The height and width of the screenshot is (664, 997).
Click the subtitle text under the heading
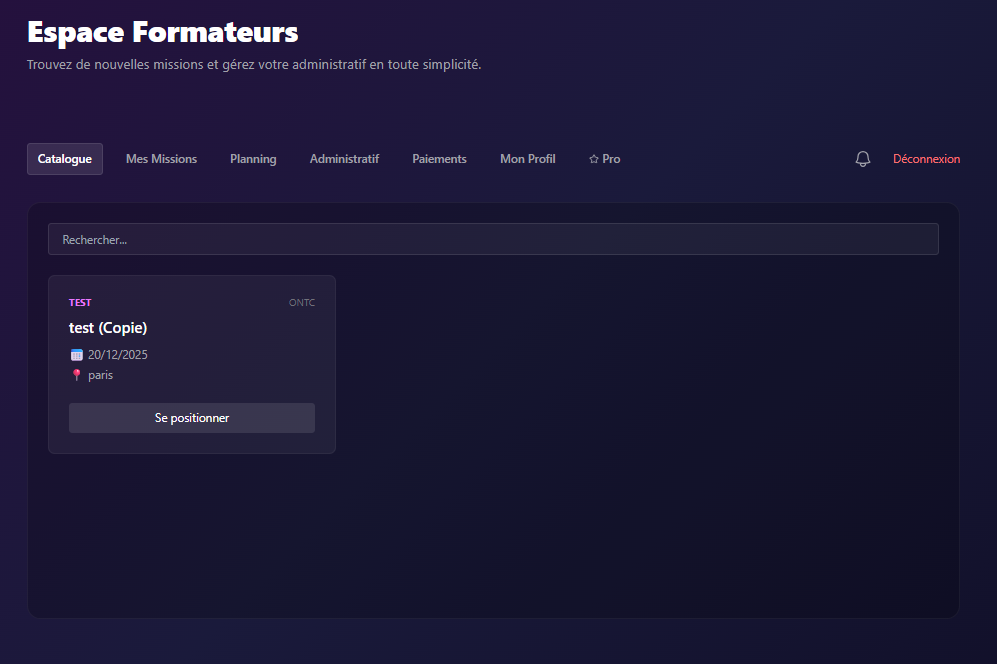click(x=254, y=65)
